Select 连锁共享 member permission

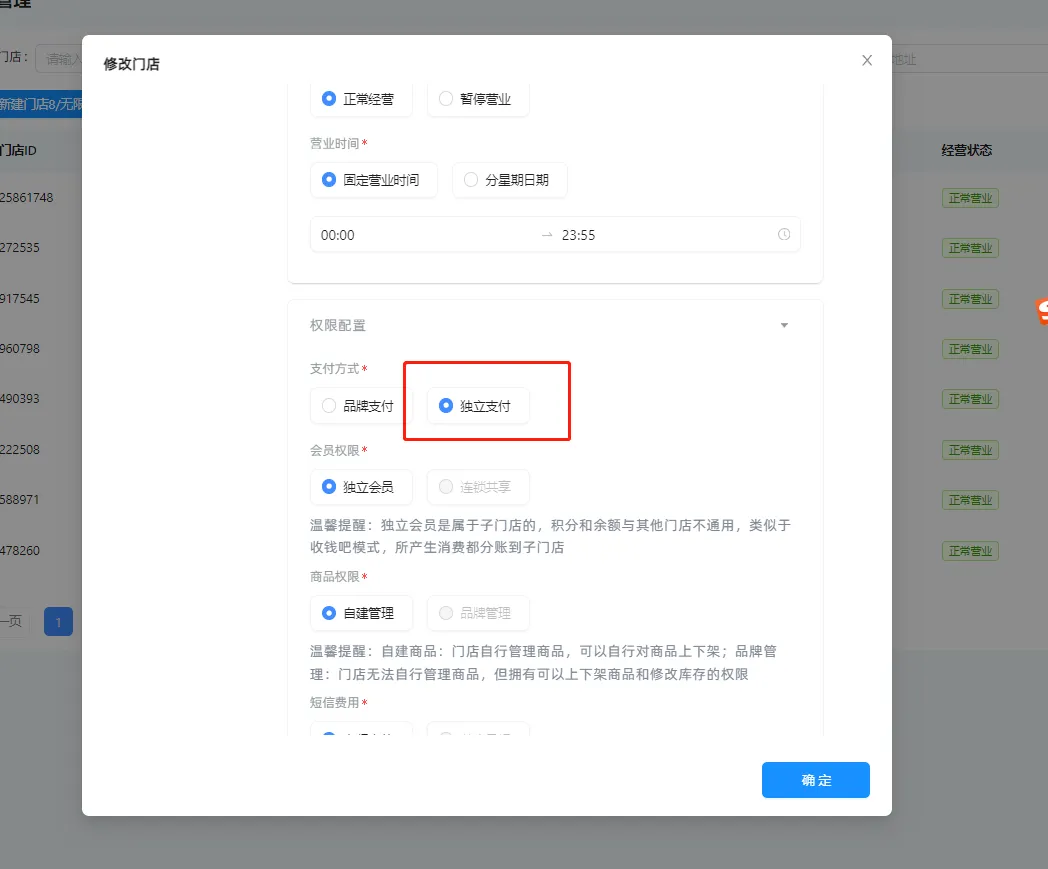[x=478, y=487]
